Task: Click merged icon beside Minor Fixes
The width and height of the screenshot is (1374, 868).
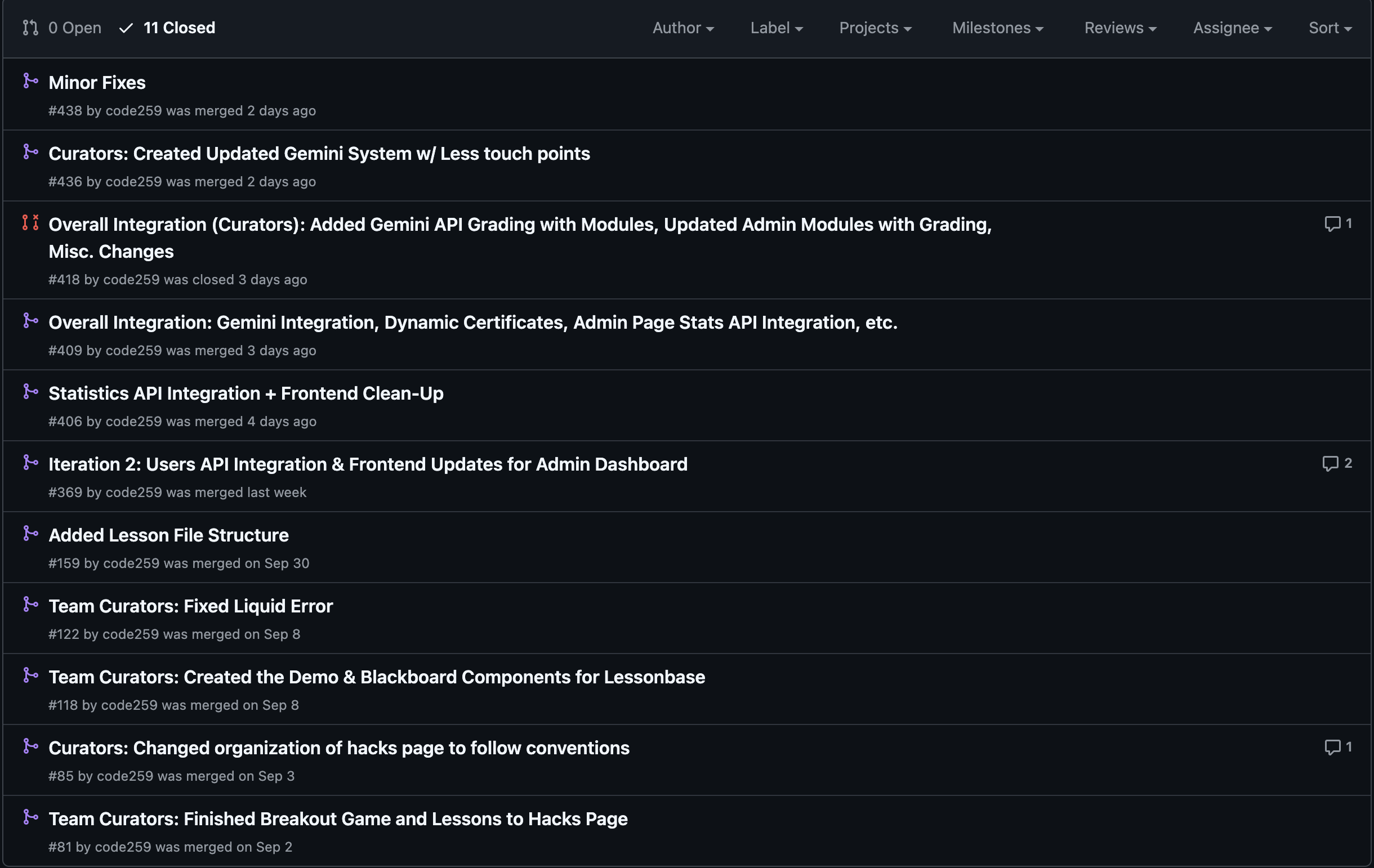Action: 30,82
